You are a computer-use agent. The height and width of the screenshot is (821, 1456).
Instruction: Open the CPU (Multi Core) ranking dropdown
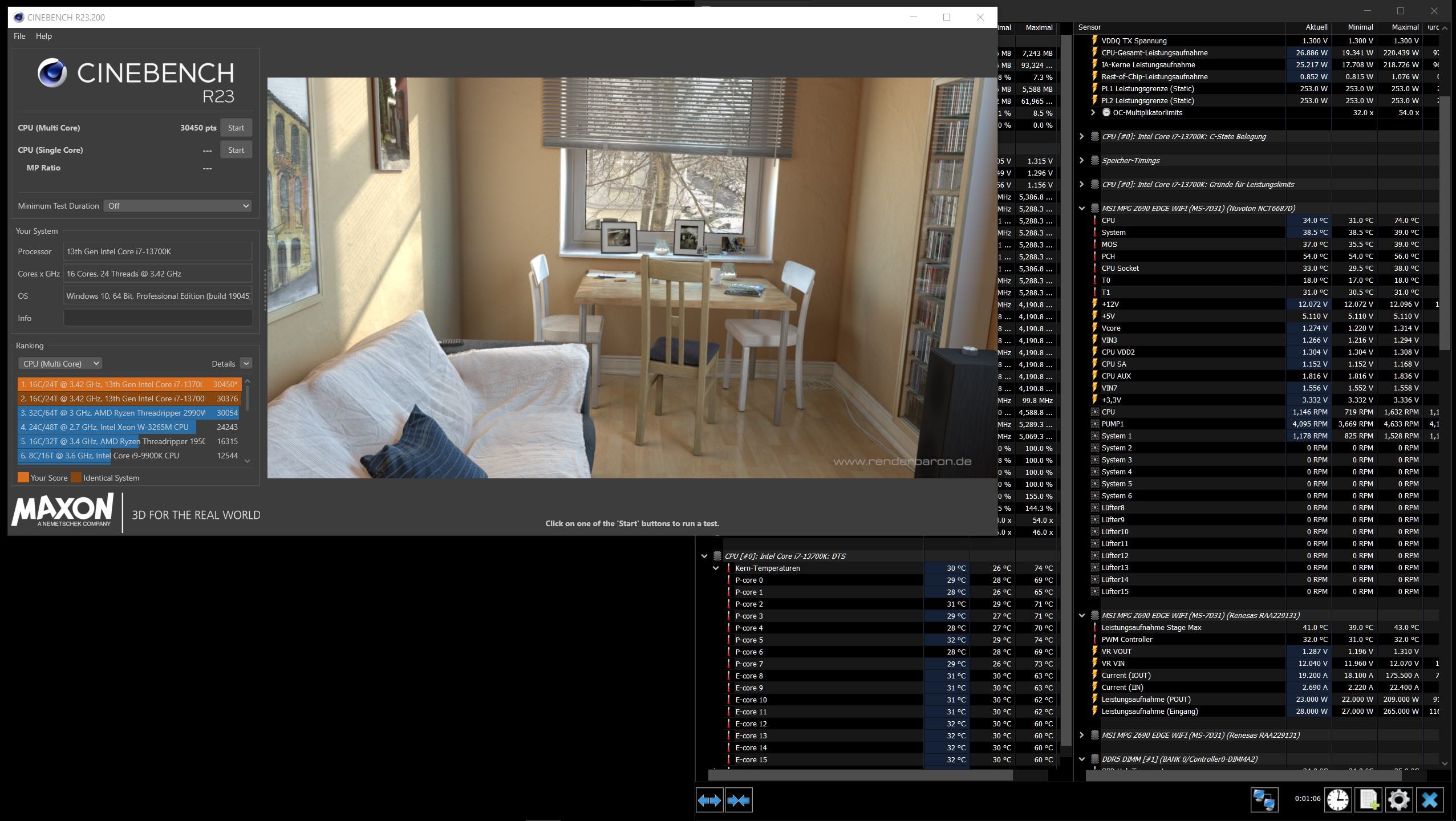point(60,363)
